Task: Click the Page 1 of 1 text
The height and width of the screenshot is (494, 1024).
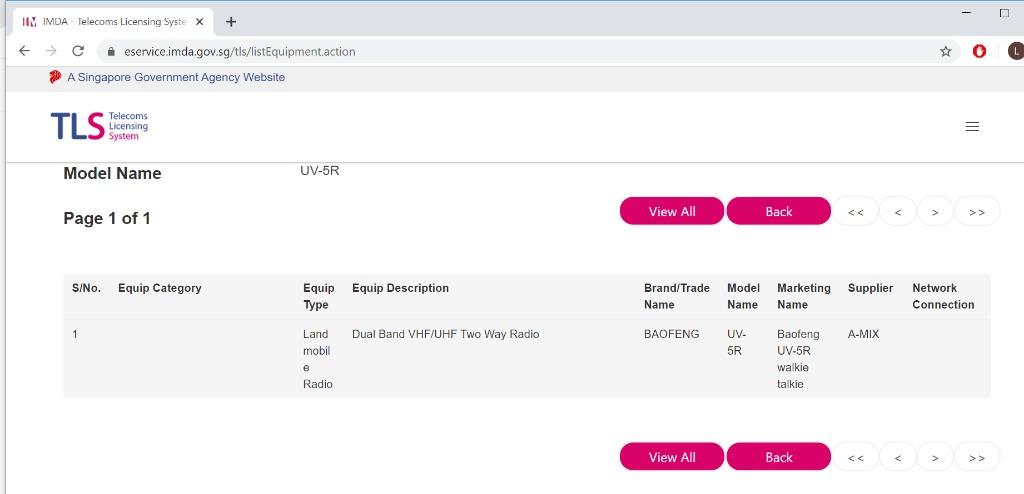Action: click(x=107, y=219)
